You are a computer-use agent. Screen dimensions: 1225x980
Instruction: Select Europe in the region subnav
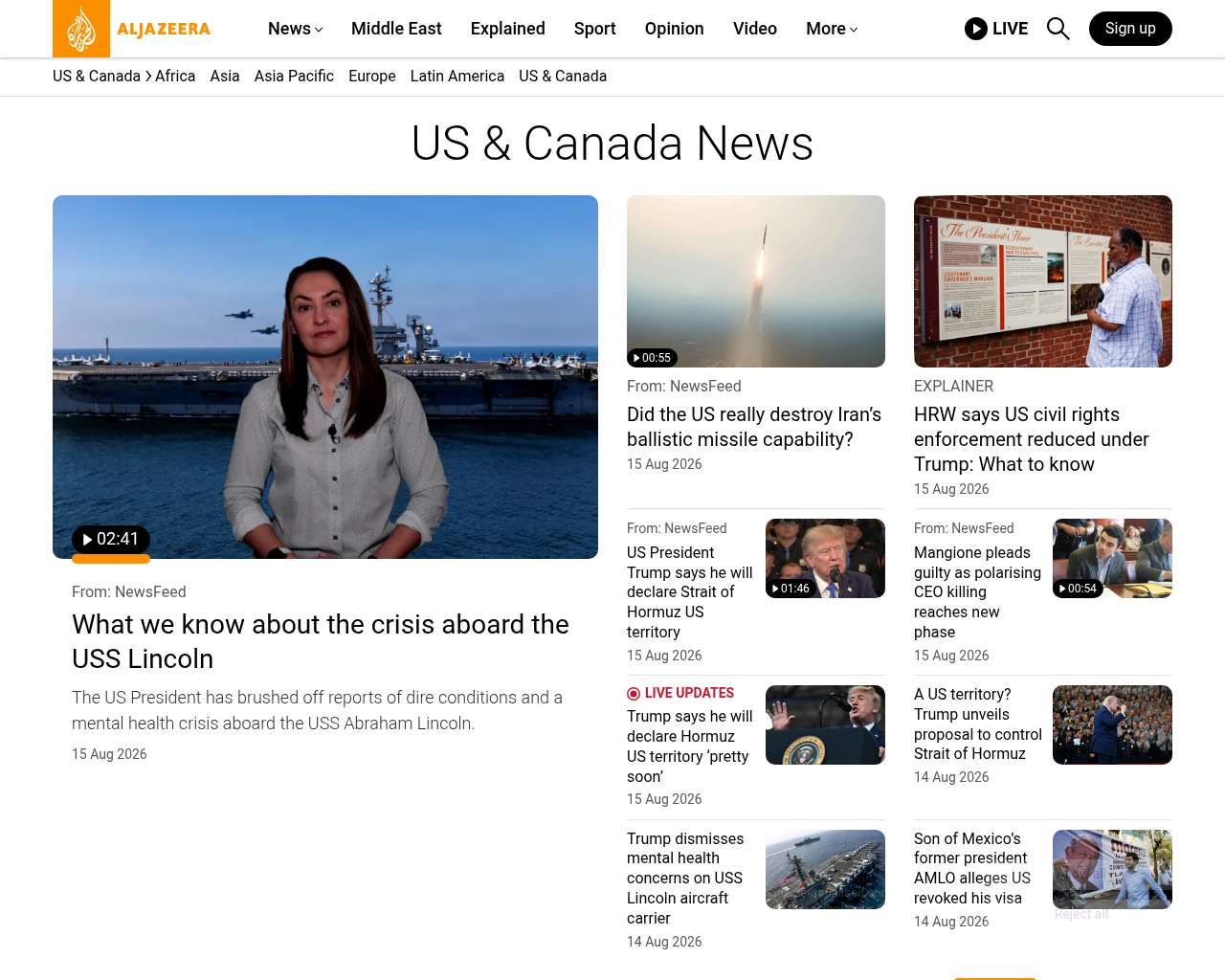click(x=372, y=77)
